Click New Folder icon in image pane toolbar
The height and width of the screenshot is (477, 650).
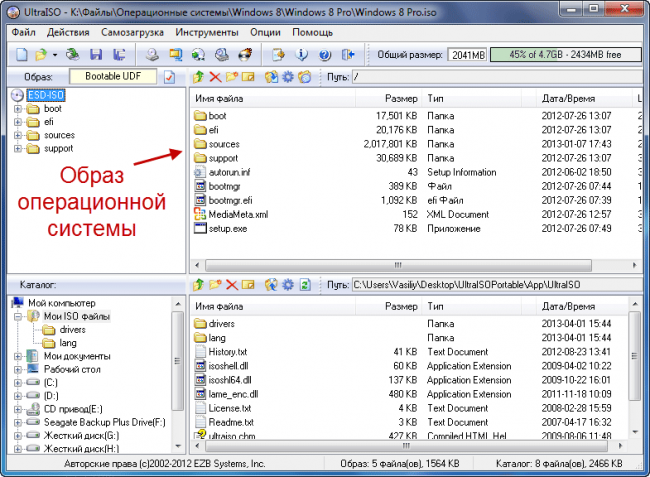point(232,77)
